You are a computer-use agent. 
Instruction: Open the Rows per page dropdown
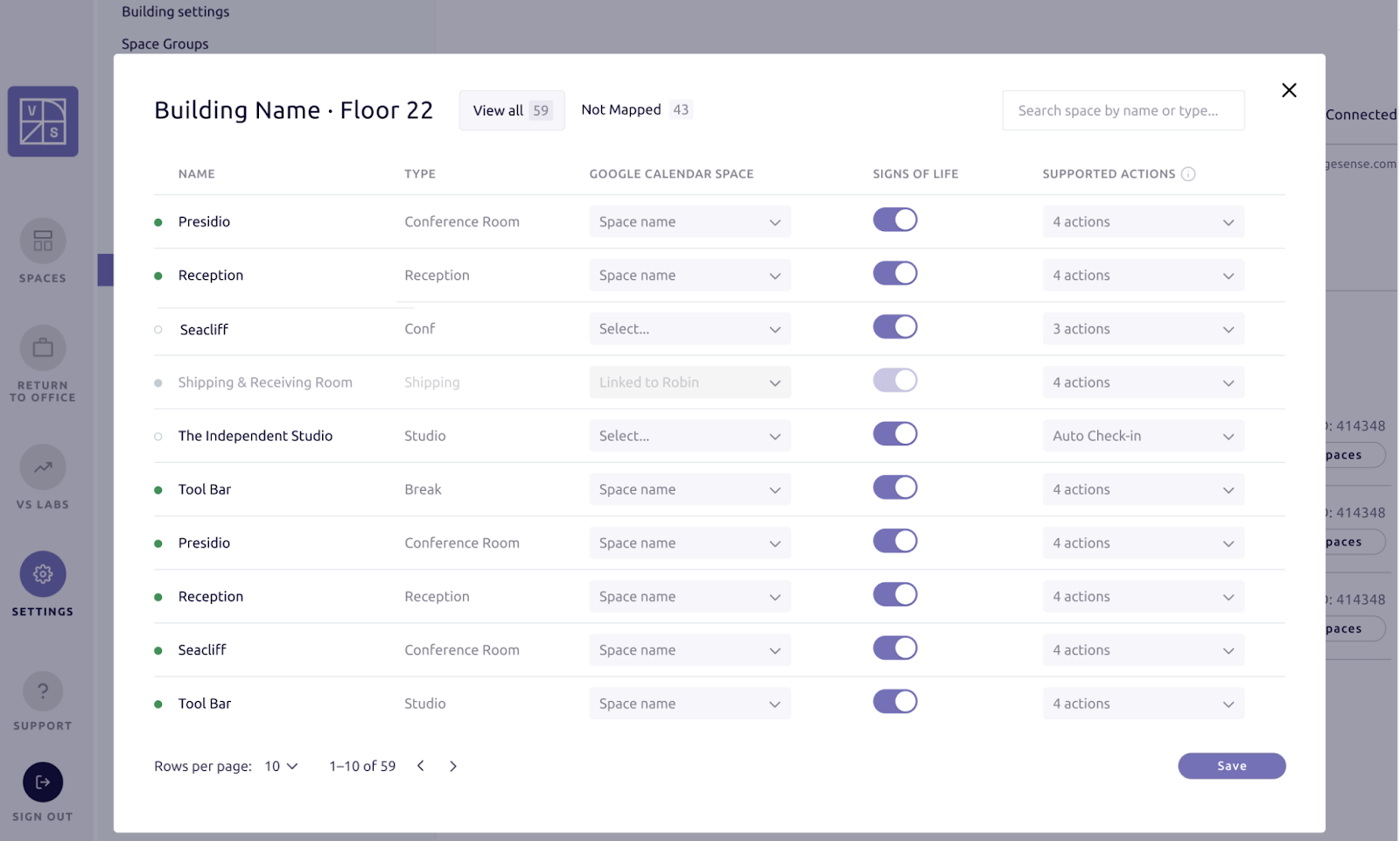coord(282,766)
